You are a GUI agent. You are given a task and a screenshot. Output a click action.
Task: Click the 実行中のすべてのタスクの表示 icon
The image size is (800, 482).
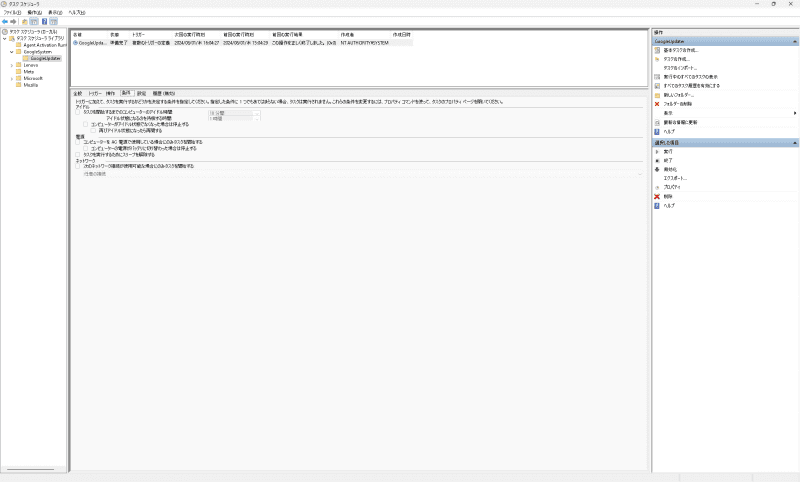pos(657,77)
